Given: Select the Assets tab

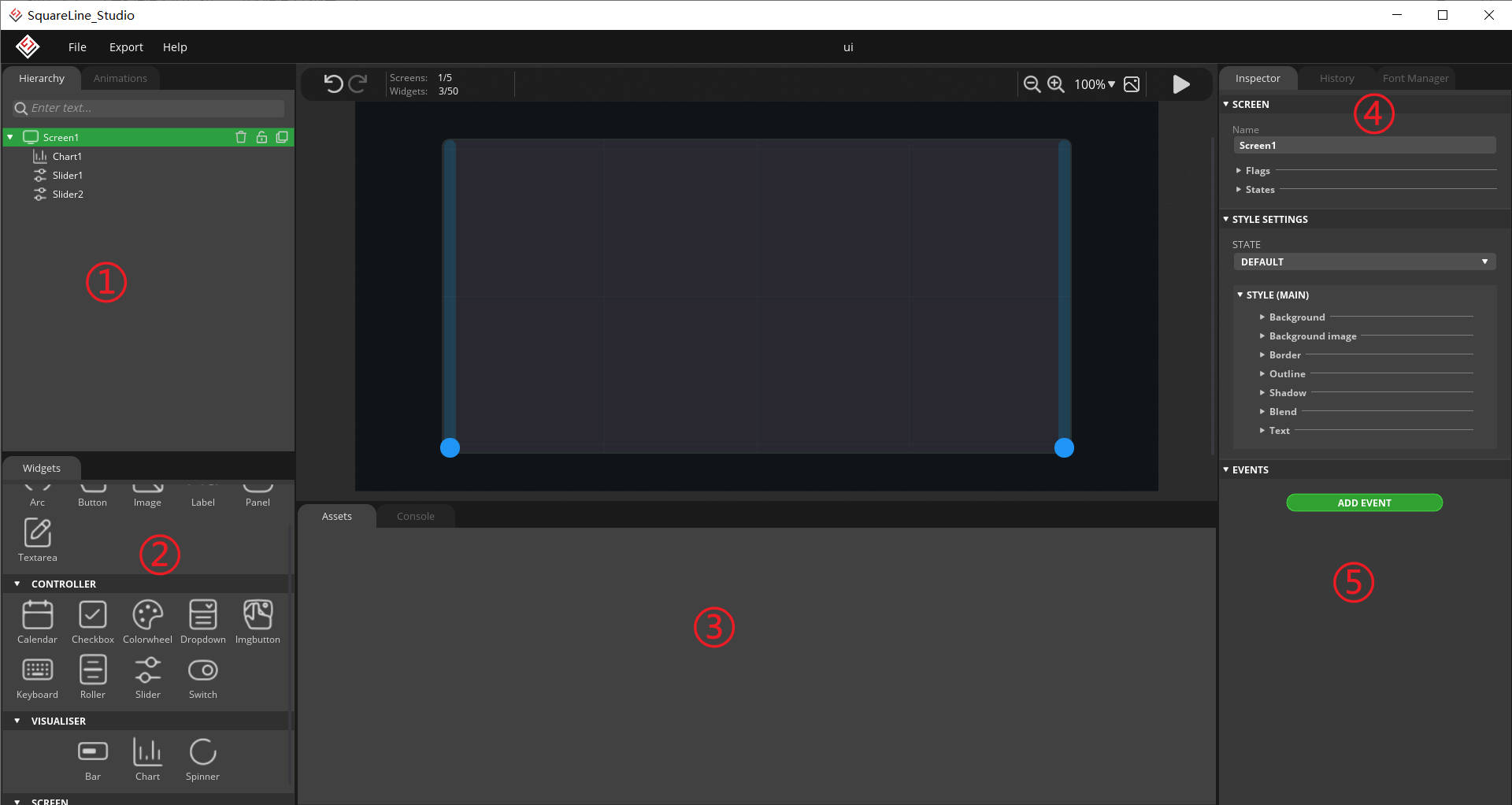Looking at the screenshot, I should point(337,516).
